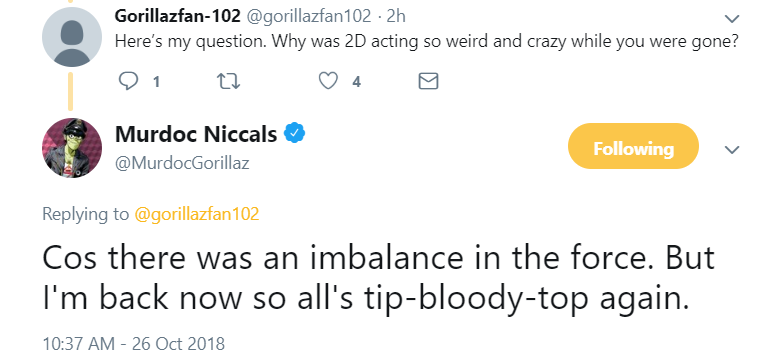Open the 10:37 AM - 26 Oct 2018 timestamp
The image size is (769, 360).
134,344
